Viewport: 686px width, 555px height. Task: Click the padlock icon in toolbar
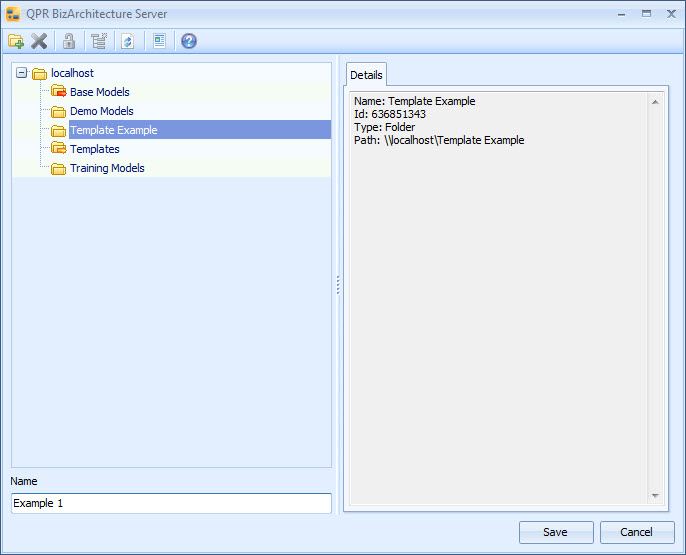[69, 41]
